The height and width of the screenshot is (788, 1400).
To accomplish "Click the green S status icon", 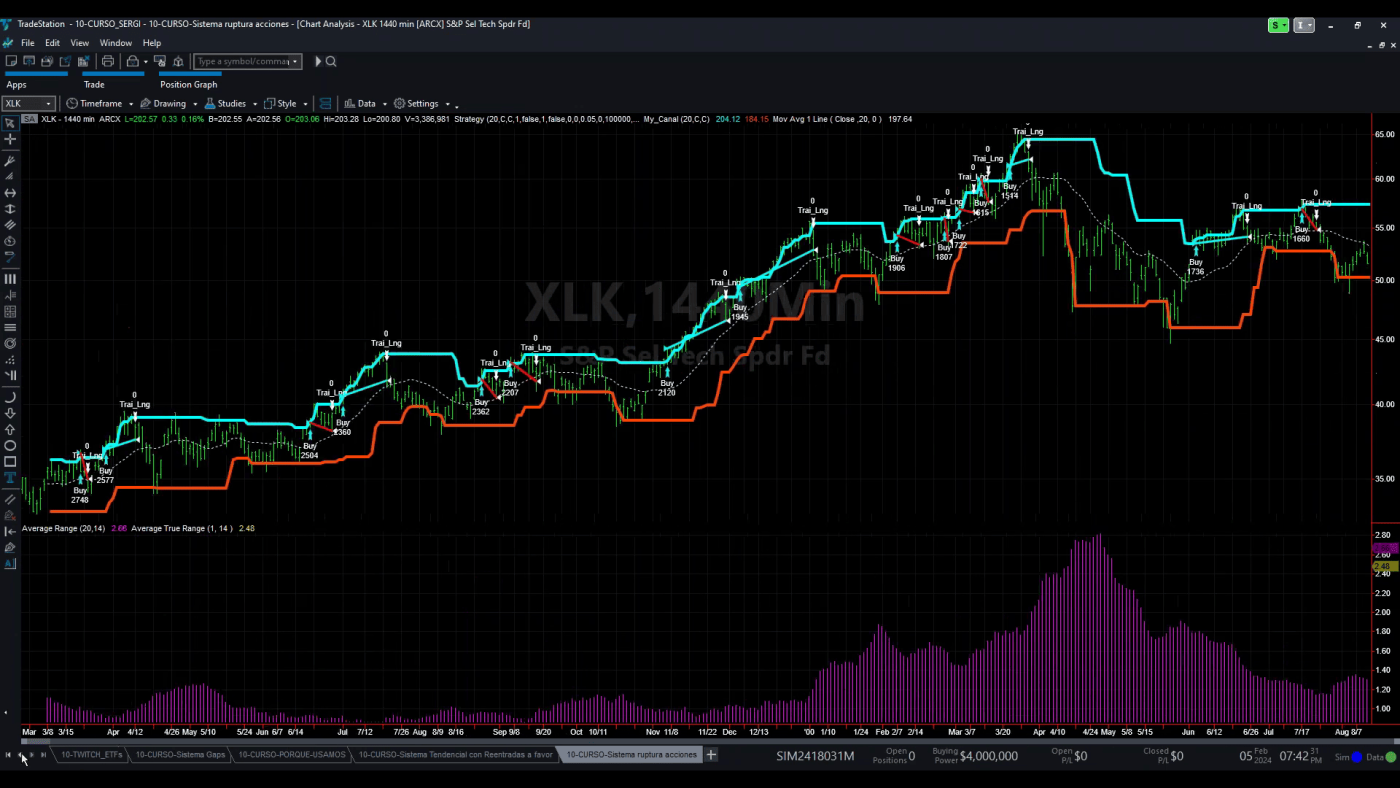I will [x=1278, y=25].
